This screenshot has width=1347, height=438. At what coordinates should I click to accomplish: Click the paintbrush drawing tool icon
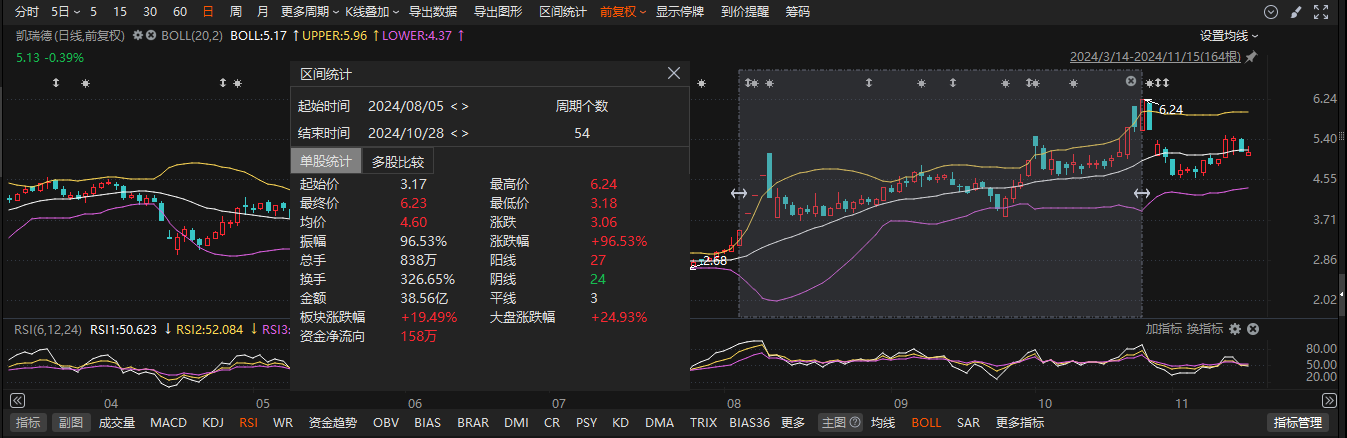tap(1296, 12)
